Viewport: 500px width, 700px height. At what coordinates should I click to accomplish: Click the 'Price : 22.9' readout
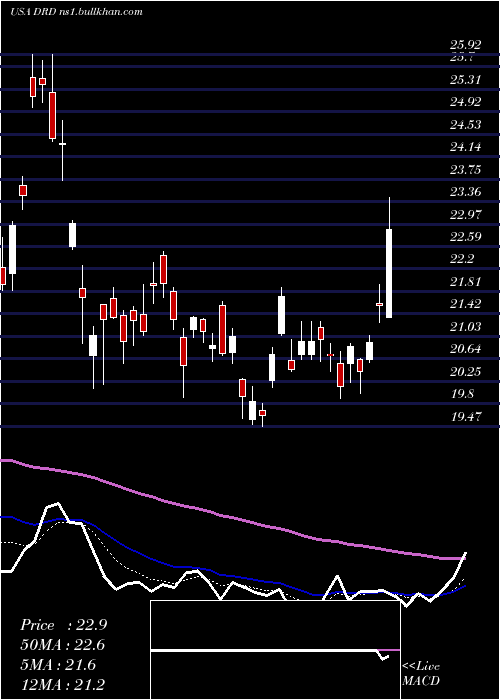[63, 625]
